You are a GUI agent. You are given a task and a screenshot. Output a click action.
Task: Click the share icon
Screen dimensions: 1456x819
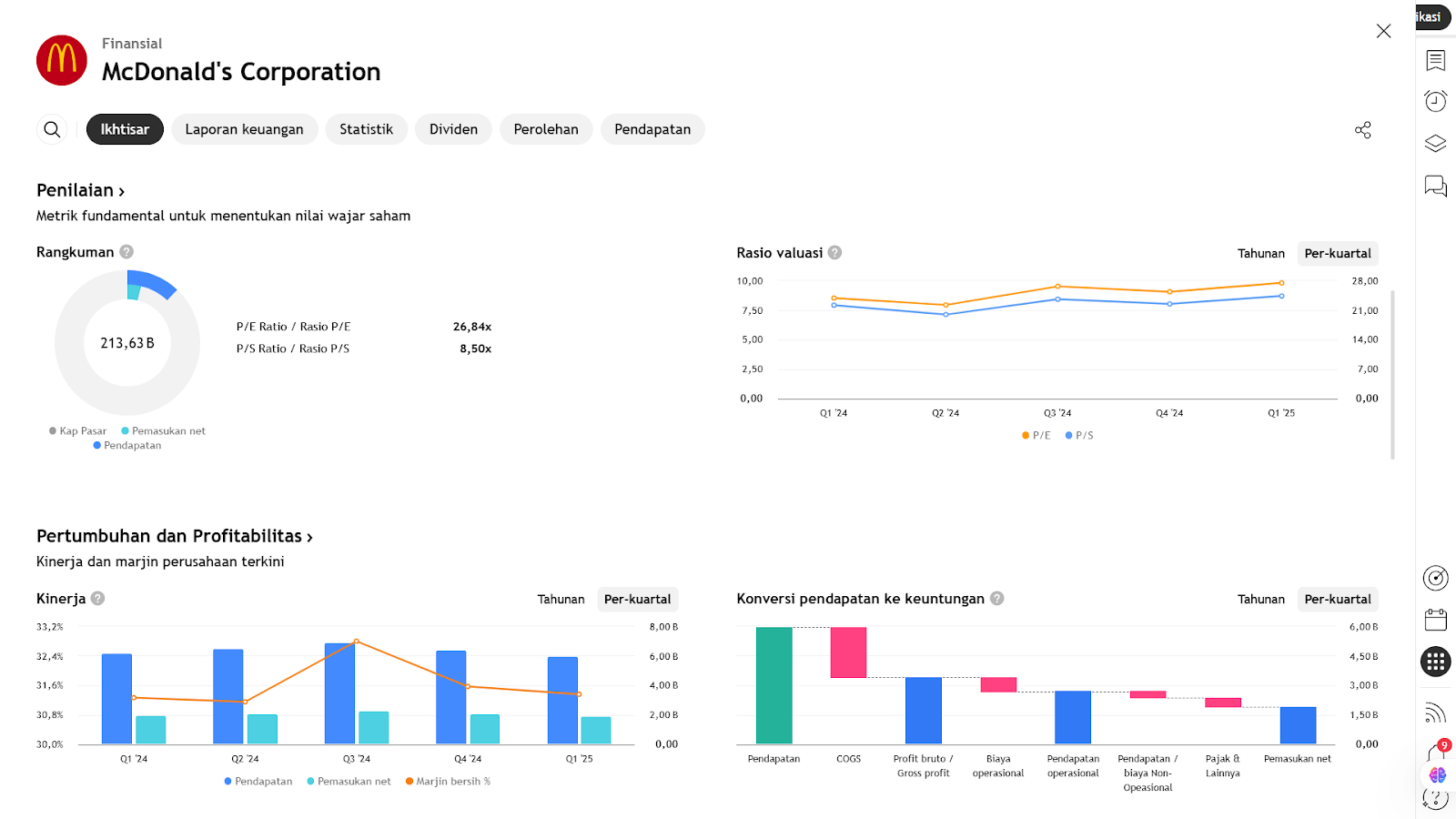(x=1362, y=130)
